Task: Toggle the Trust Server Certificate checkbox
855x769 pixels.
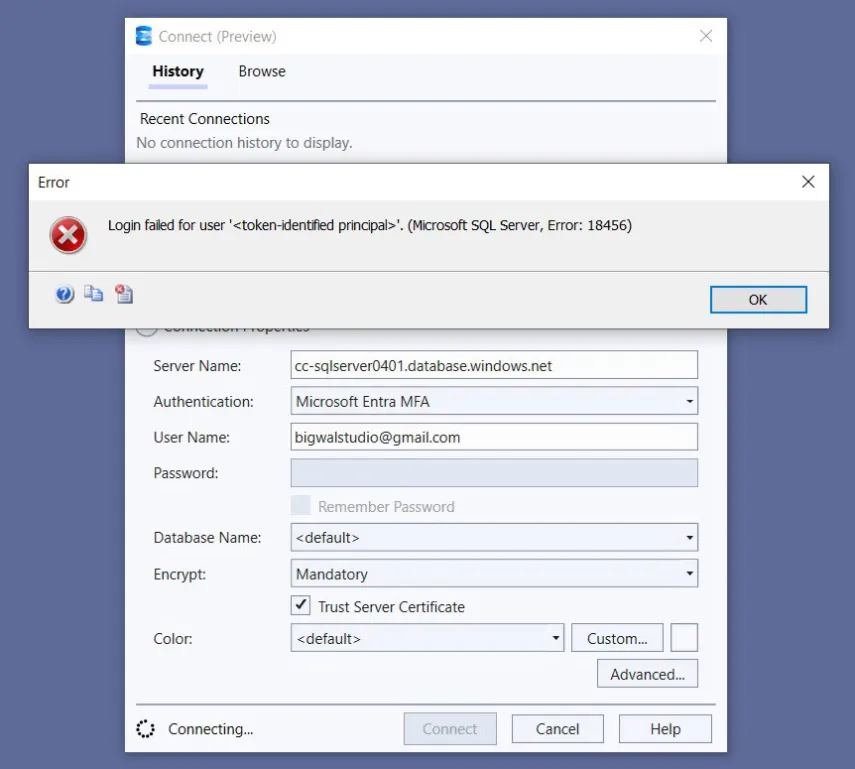Action: pos(300,607)
